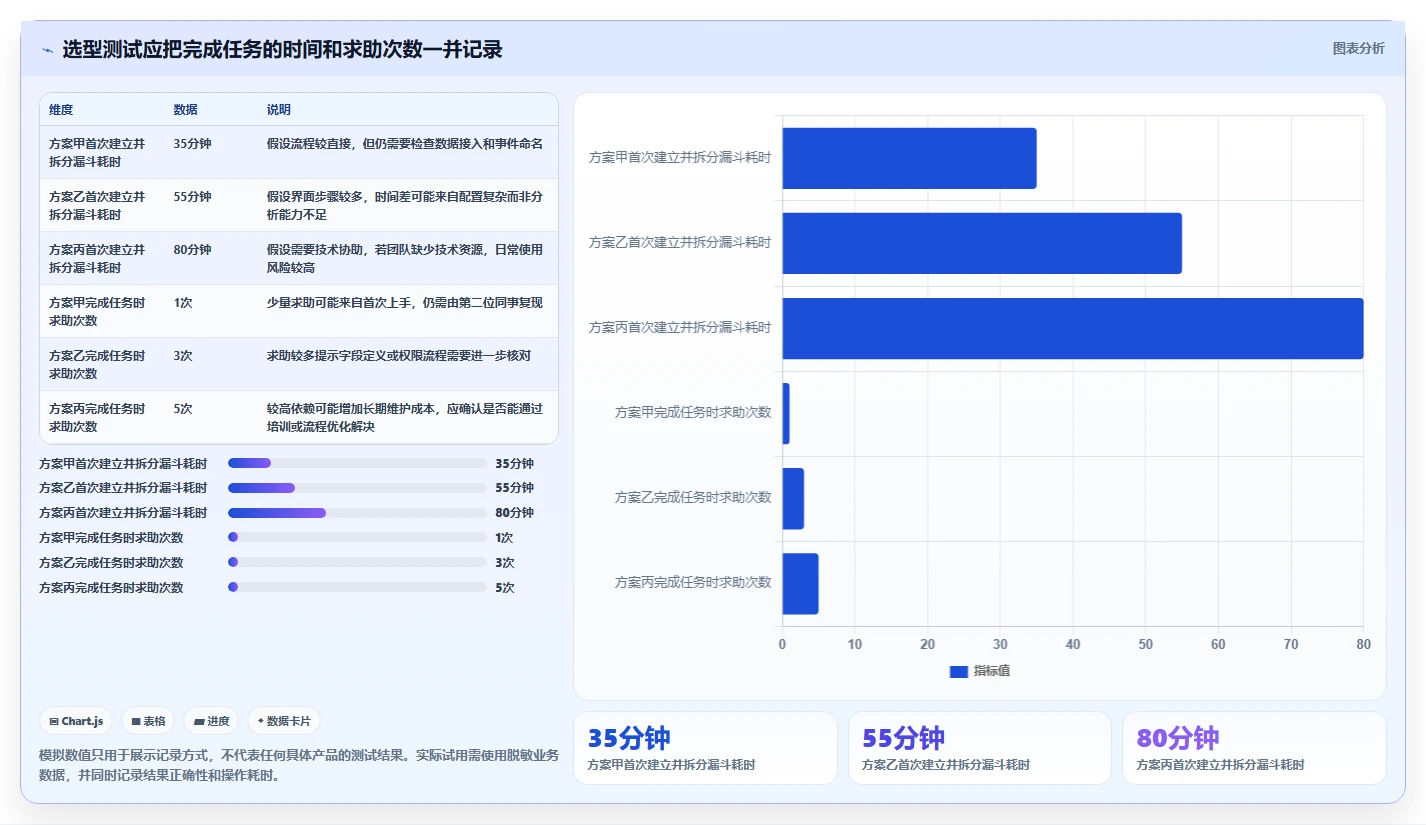Click the x-axis tick labeled 80
1426x825 pixels.
coord(1363,644)
